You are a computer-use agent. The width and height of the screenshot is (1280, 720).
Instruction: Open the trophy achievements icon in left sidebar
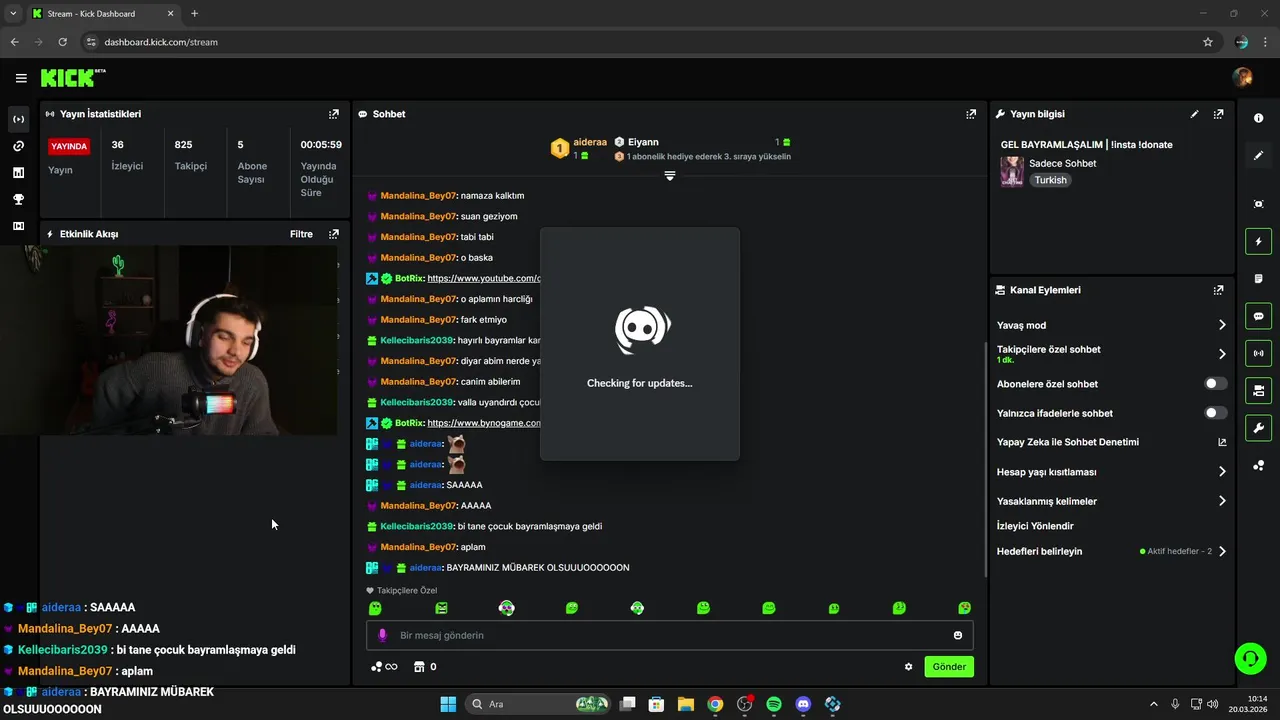coord(18,199)
